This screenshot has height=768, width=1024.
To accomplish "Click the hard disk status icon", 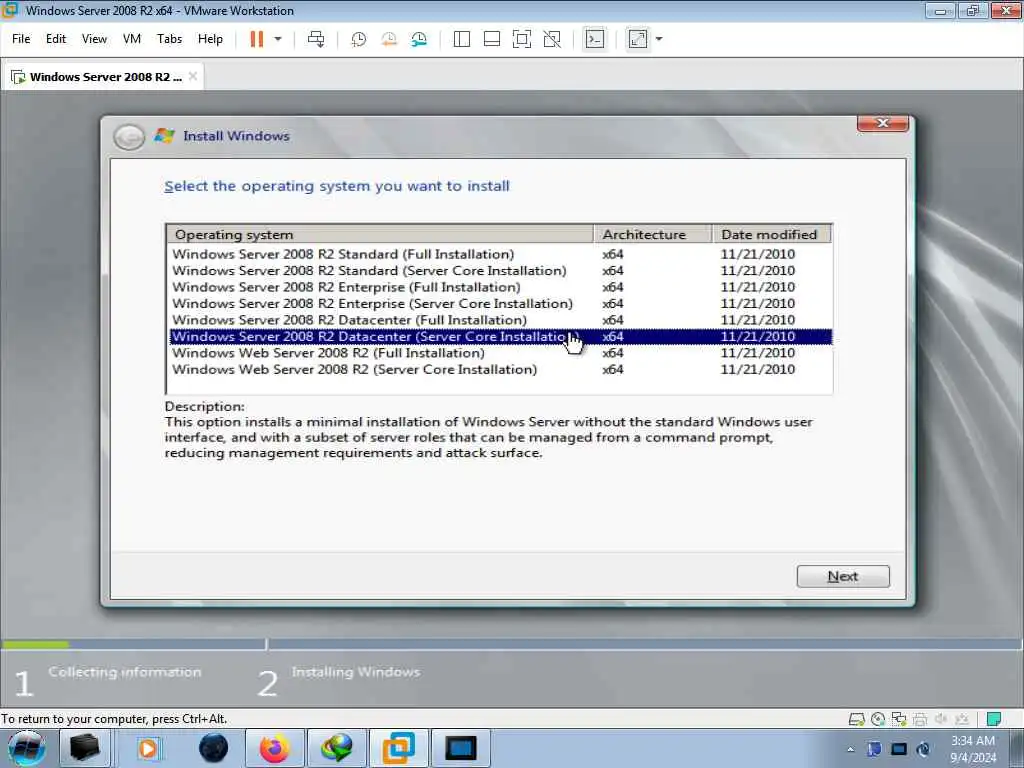I will (x=856, y=720).
